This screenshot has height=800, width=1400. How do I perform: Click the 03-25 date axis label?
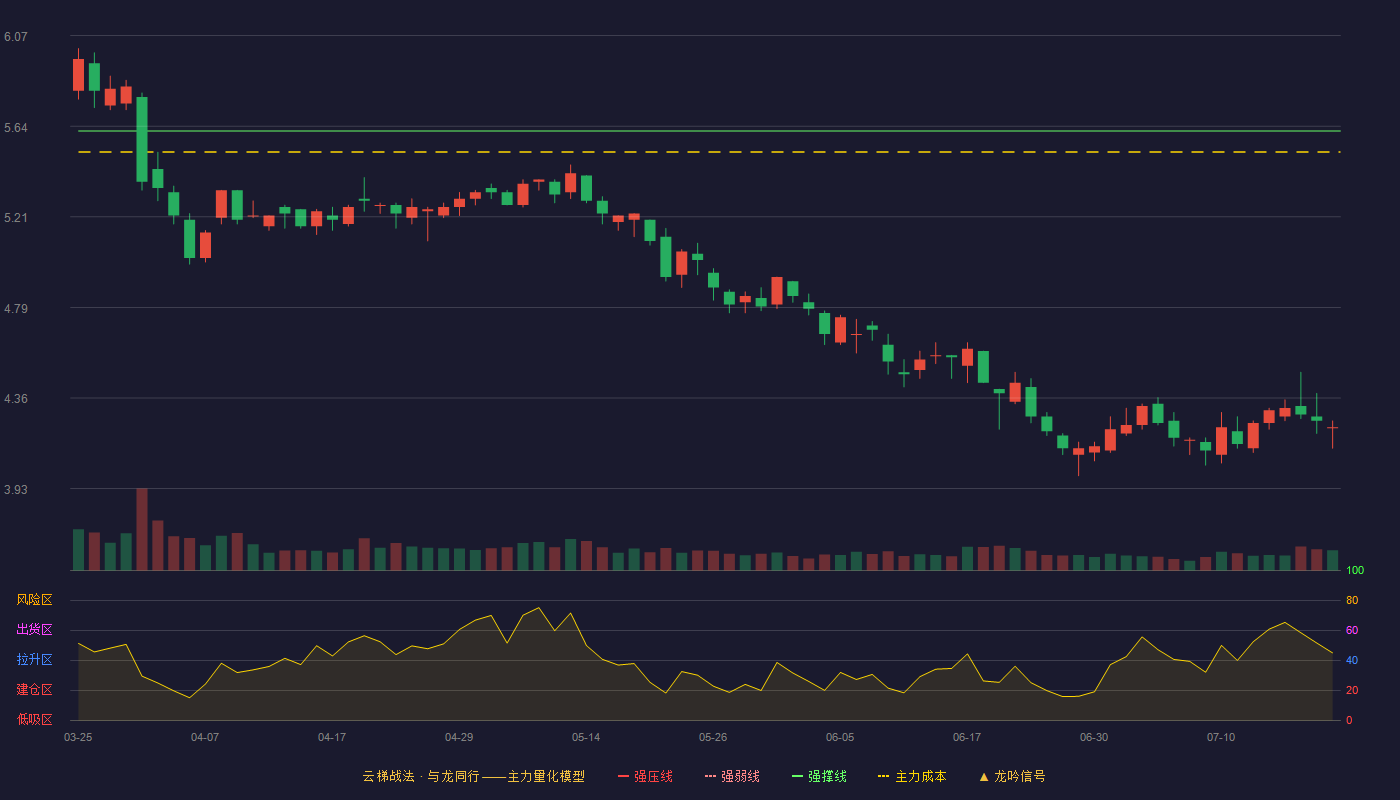(78, 737)
